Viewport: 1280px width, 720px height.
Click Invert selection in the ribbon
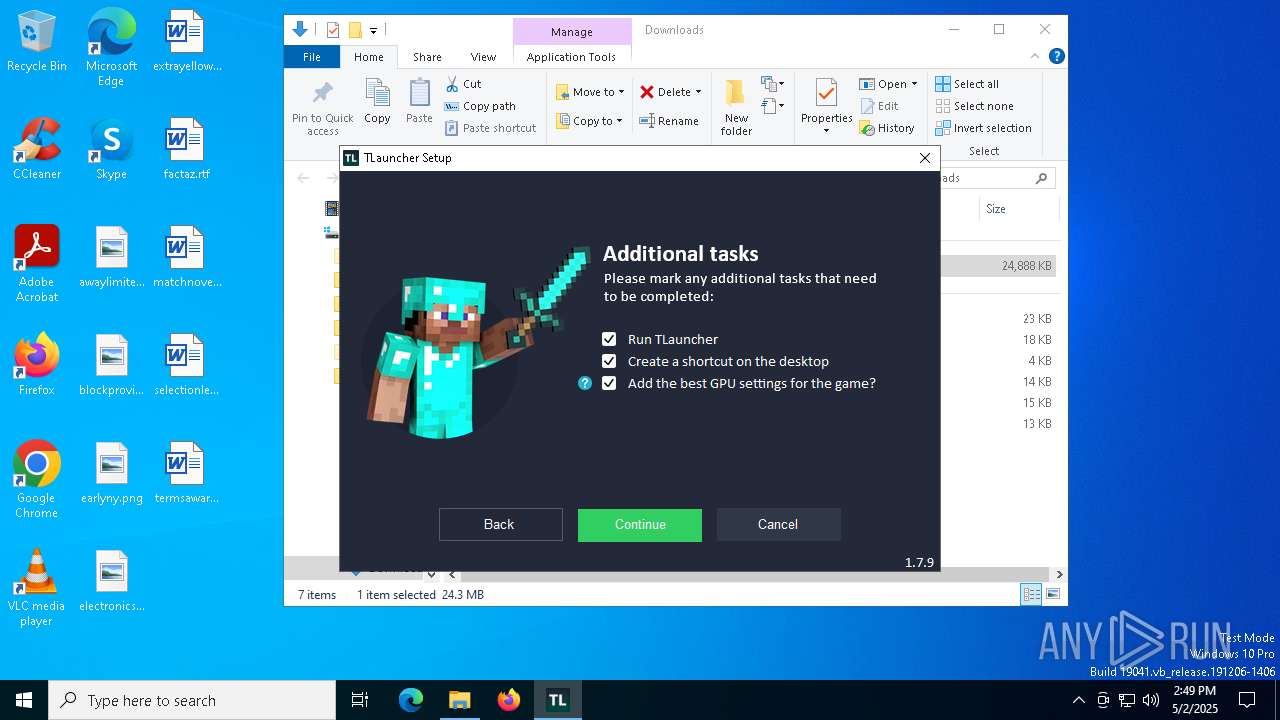pyautogui.click(x=983, y=128)
